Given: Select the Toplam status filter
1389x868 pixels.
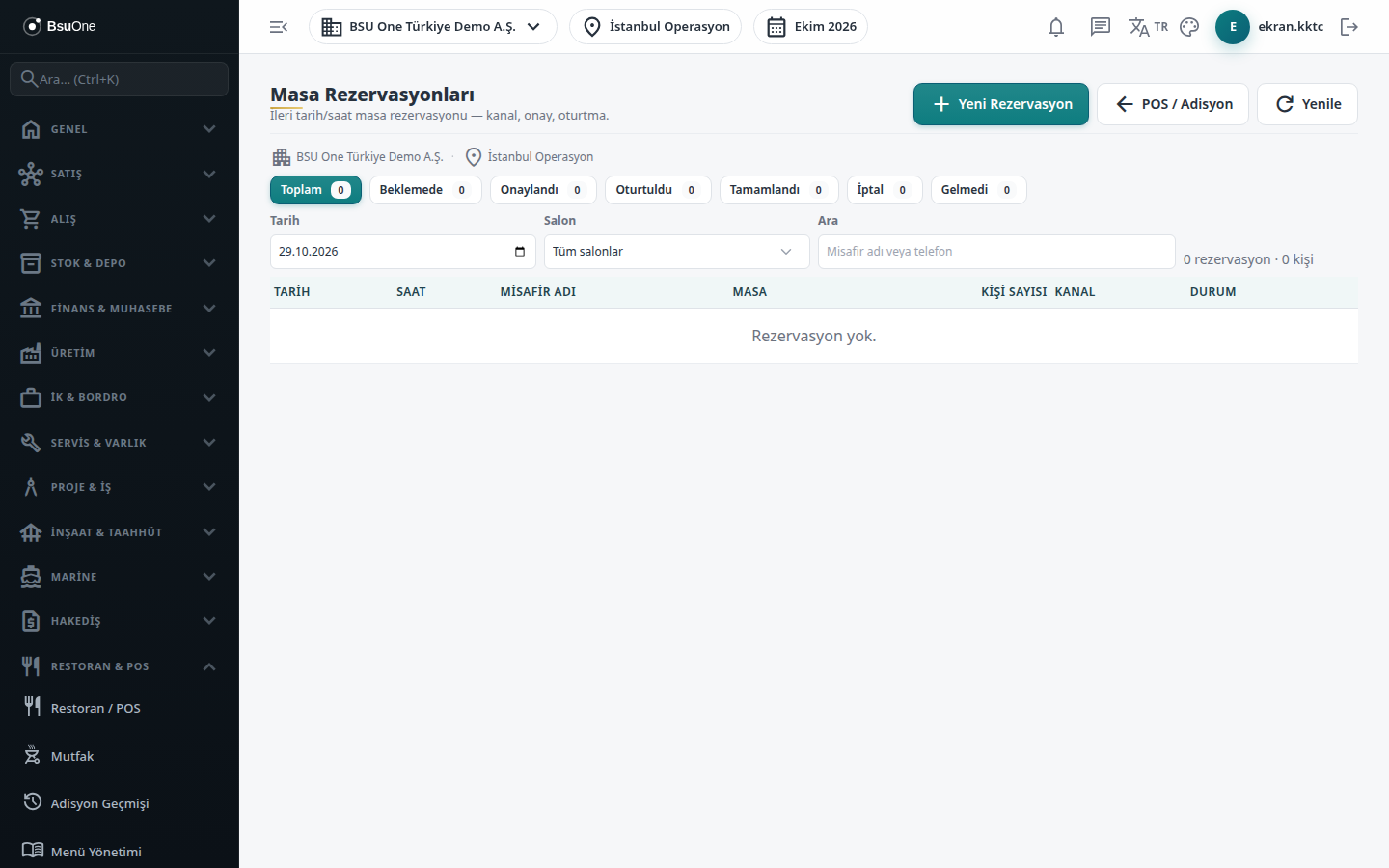Looking at the screenshot, I should (315, 190).
